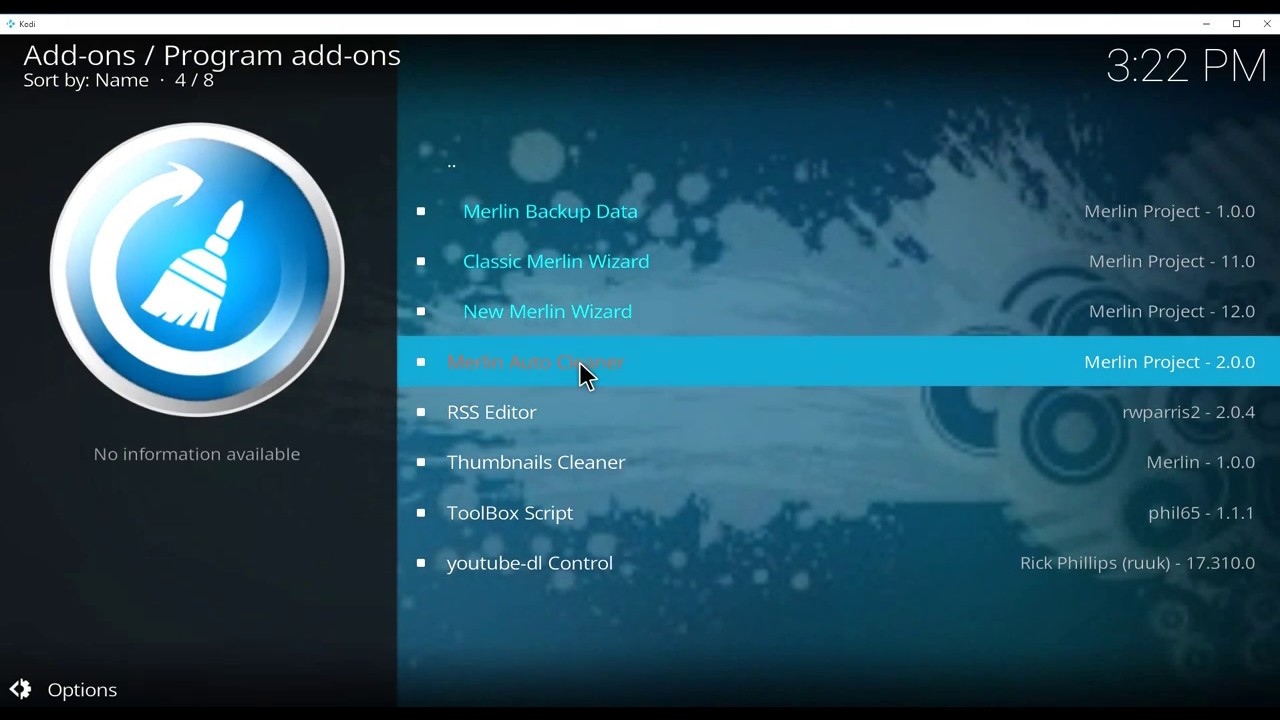Click the bullet icon beside Thumbnails Cleaner
Screen dimensions: 1280x720
[x=421, y=462]
